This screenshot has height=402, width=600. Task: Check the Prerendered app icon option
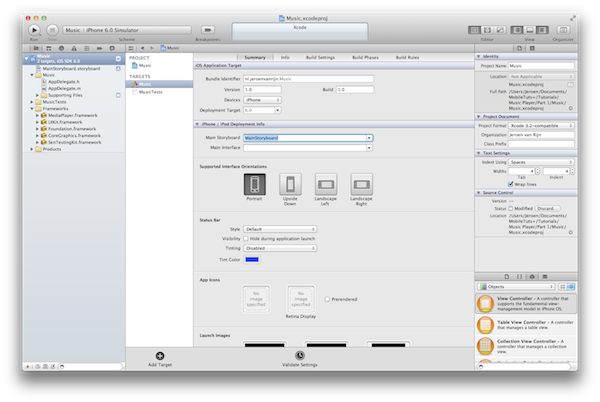(327, 299)
